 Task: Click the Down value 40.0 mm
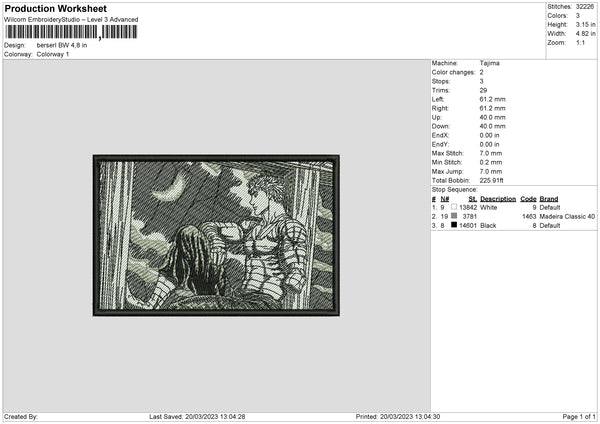pyautogui.click(x=492, y=126)
